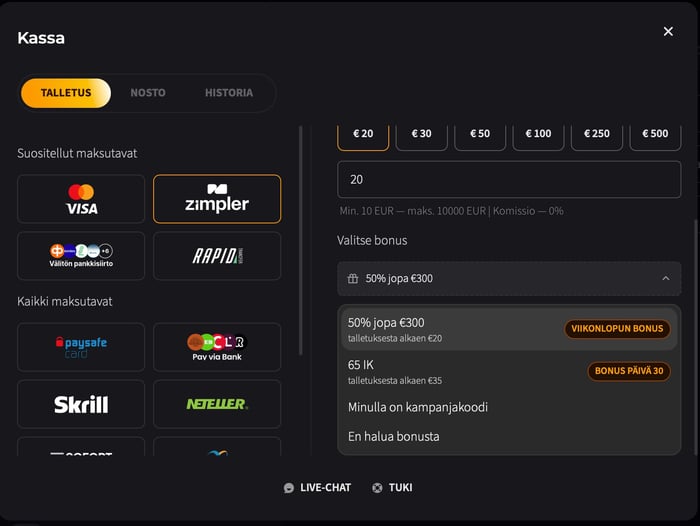Open the Nosto tab

point(148,93)
